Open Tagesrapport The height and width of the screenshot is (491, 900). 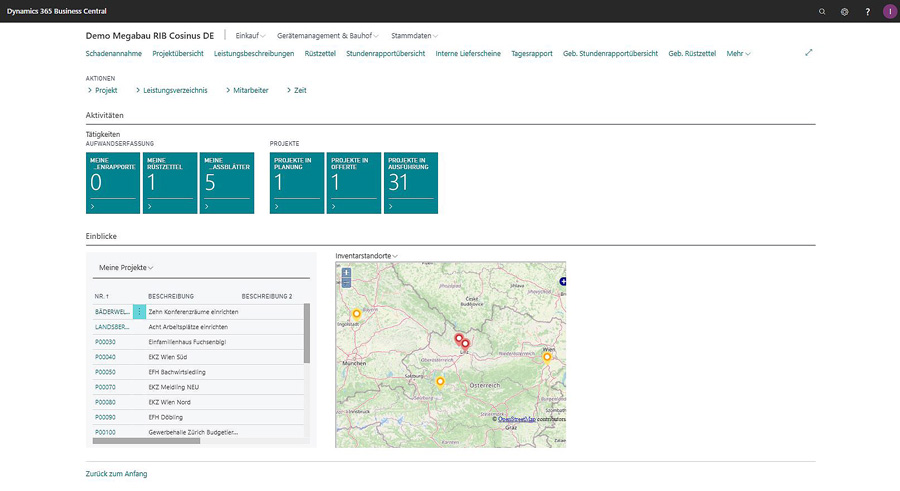pyautogui.click(x=532, y=53)
